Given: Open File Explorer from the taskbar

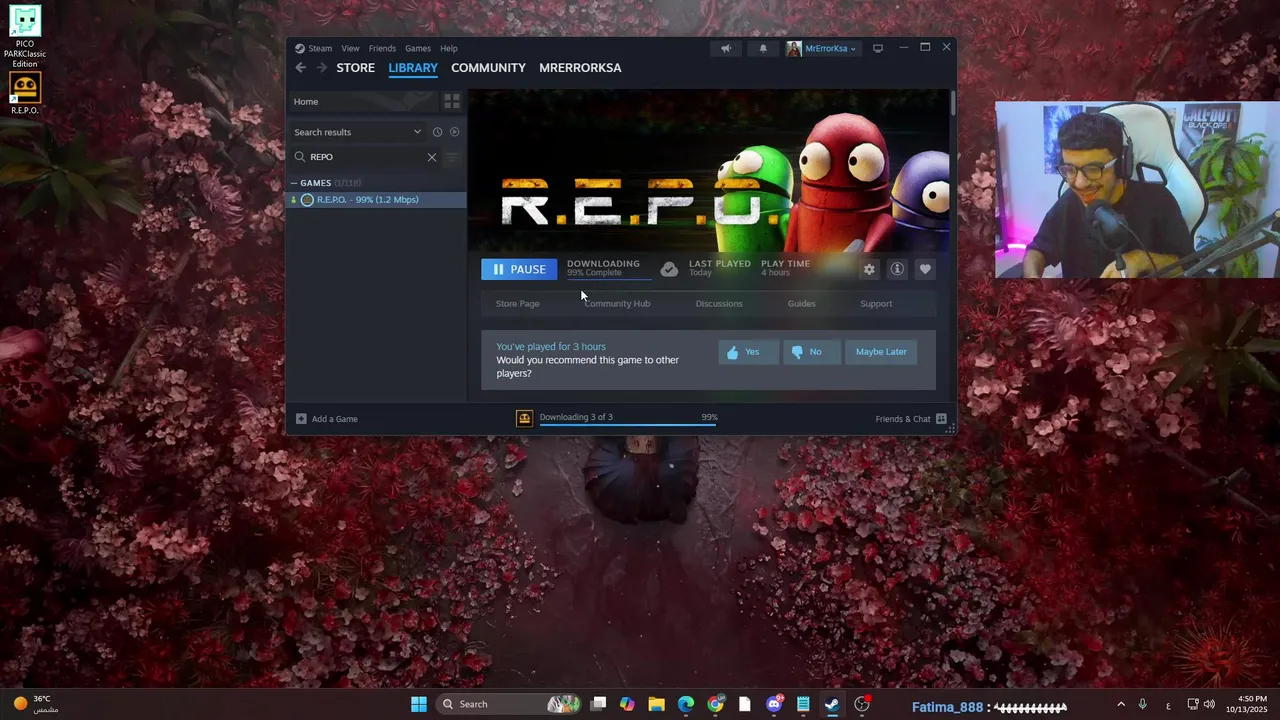Looking at the screenshot, I should click(x=656, y=704).
